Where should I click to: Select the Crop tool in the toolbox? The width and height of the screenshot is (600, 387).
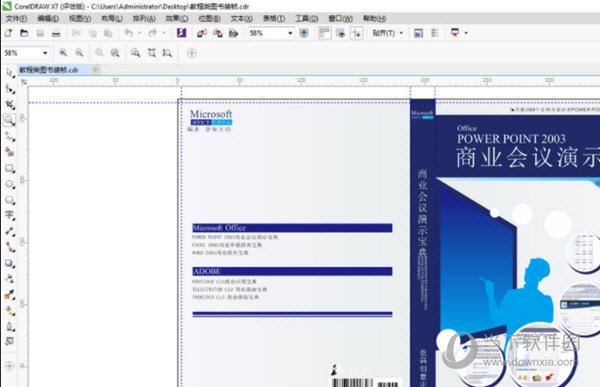10,105
